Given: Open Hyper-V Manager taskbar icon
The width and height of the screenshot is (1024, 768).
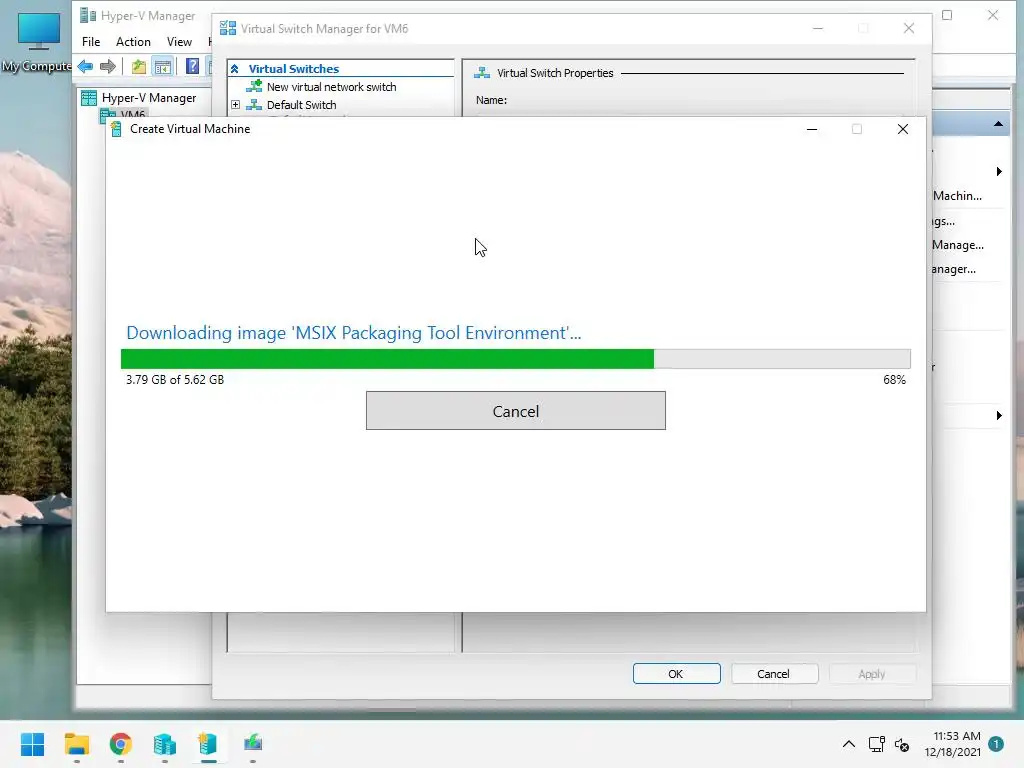Looking at the screenshot, I should [165, 743].
